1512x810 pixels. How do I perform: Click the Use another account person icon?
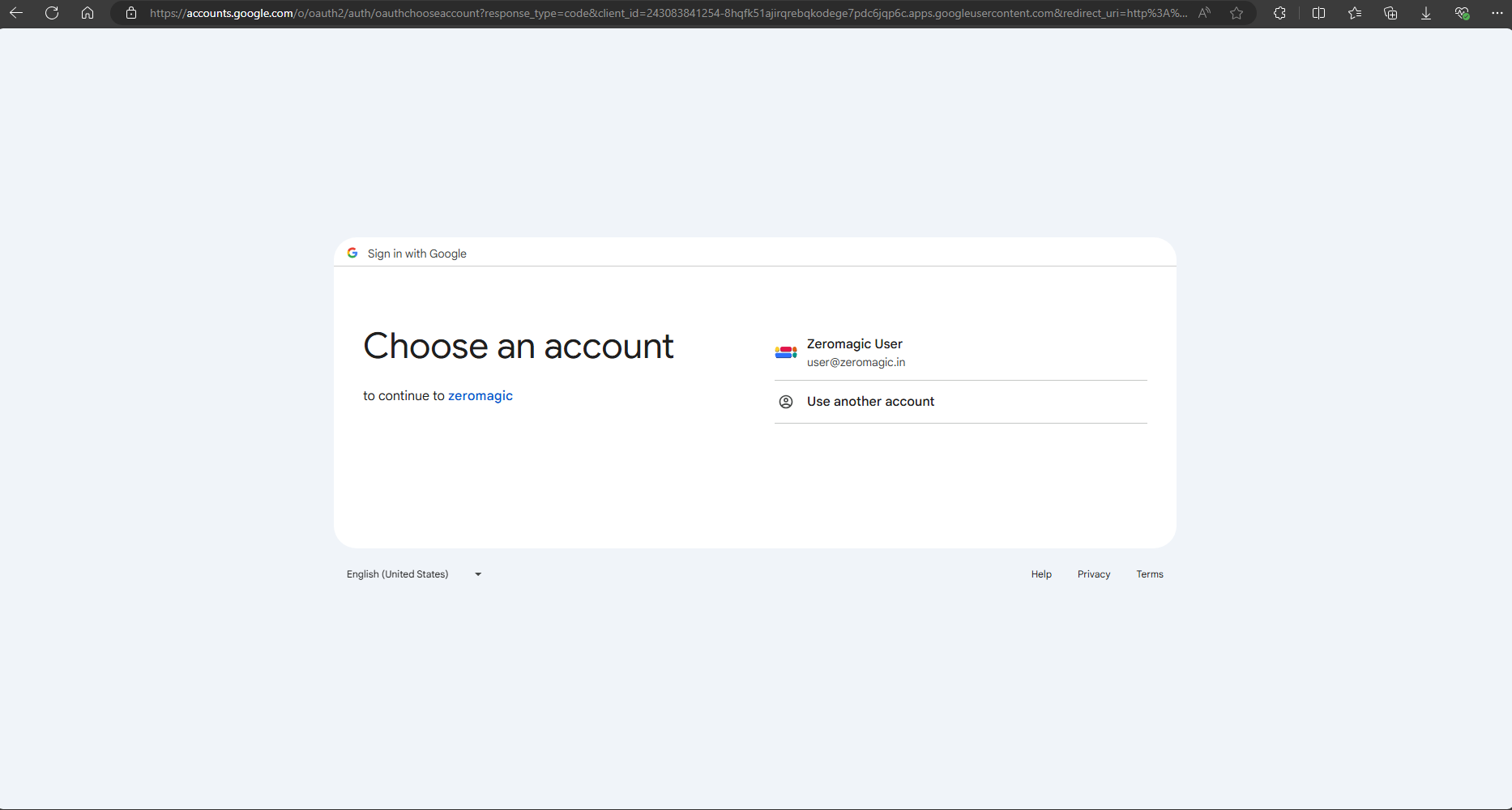click(785, 402)
